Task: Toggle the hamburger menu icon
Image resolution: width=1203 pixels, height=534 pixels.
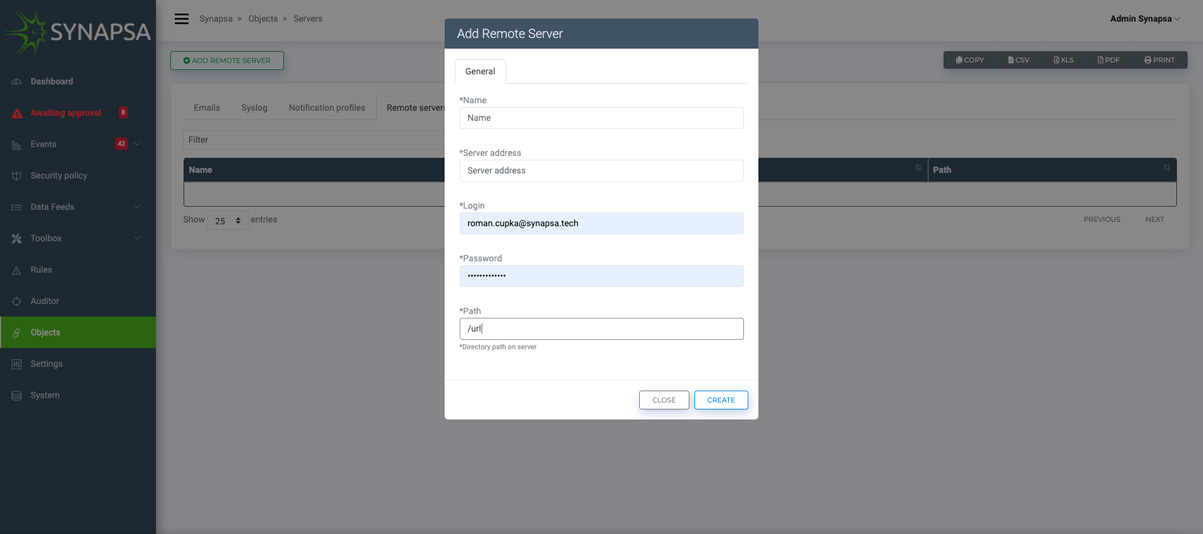Action: pos(181,19)
